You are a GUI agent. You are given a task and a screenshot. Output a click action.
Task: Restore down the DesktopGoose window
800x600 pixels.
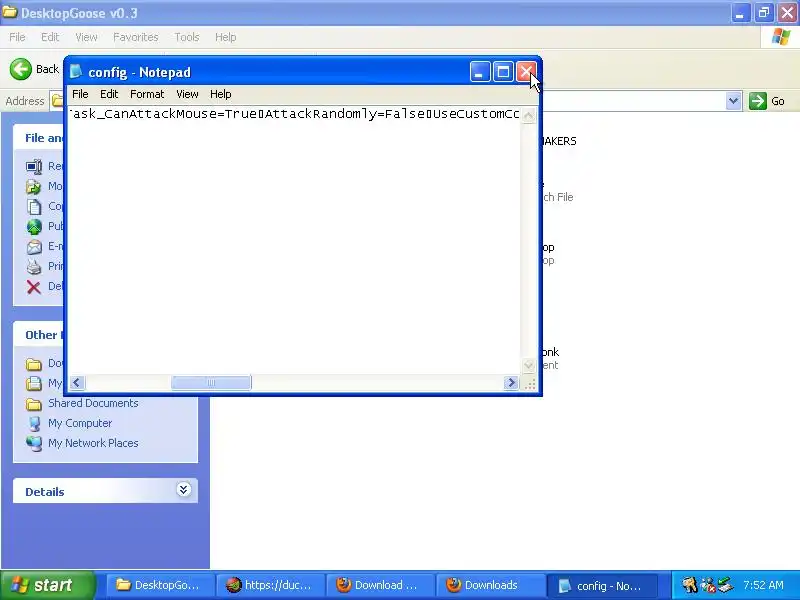tap(764, 13)
